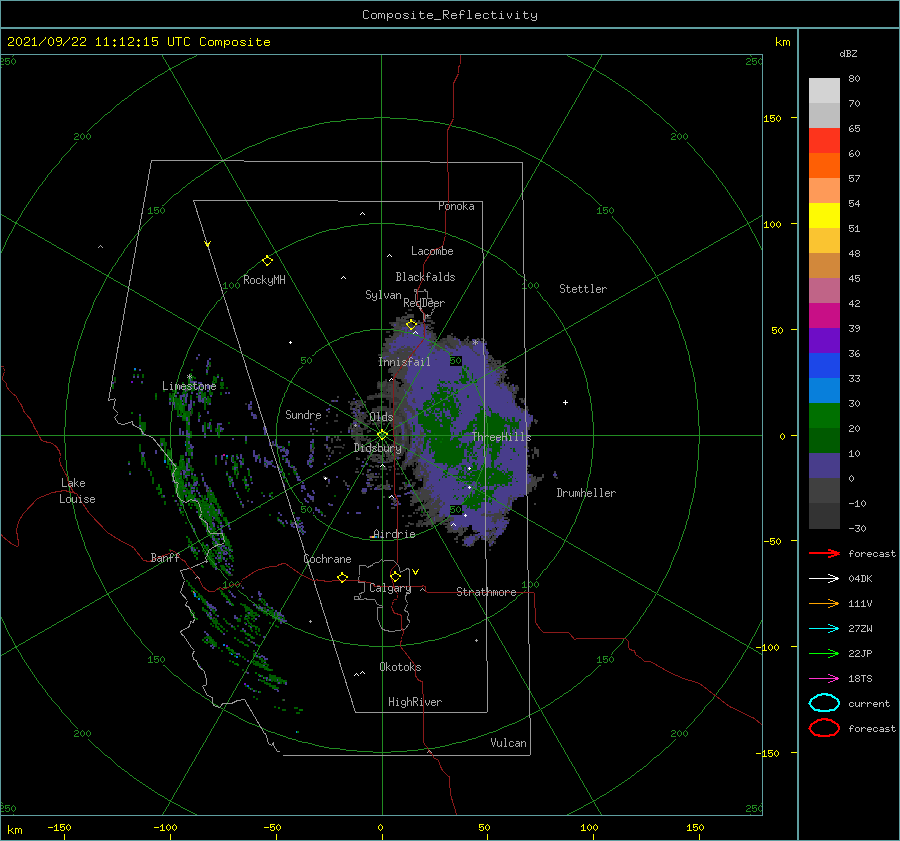Click the Sylvan label
The height and width of the screenshot is (841, 900).
pyautogui.click(x=383, y=295)
